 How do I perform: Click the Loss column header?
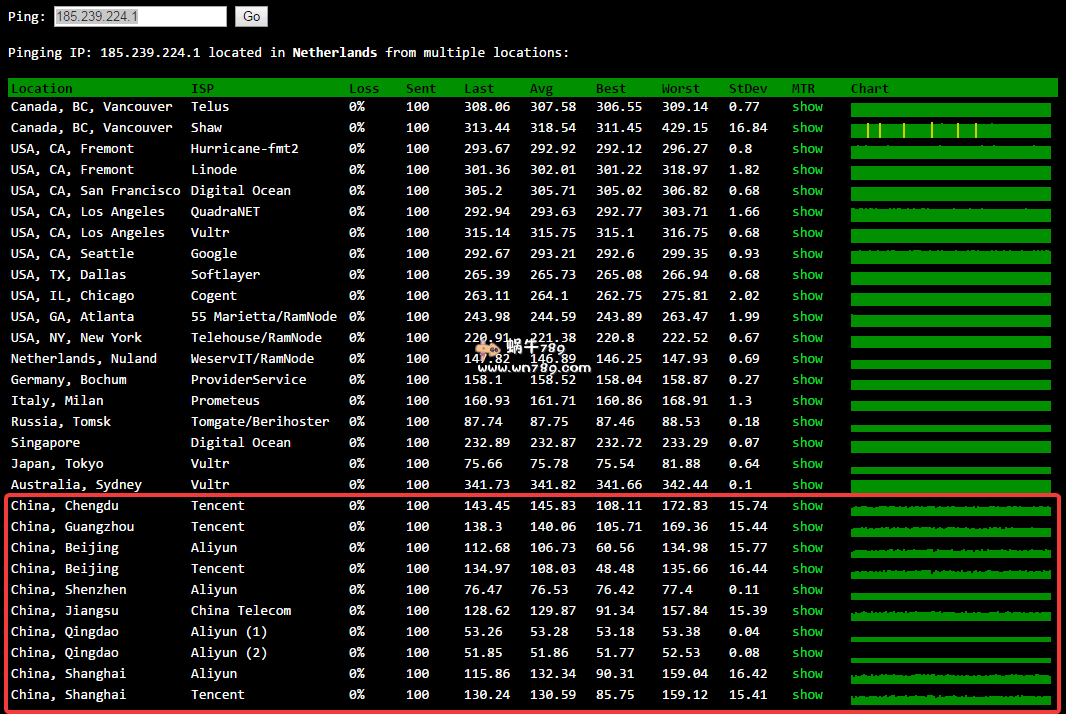(x=364, y=88)
